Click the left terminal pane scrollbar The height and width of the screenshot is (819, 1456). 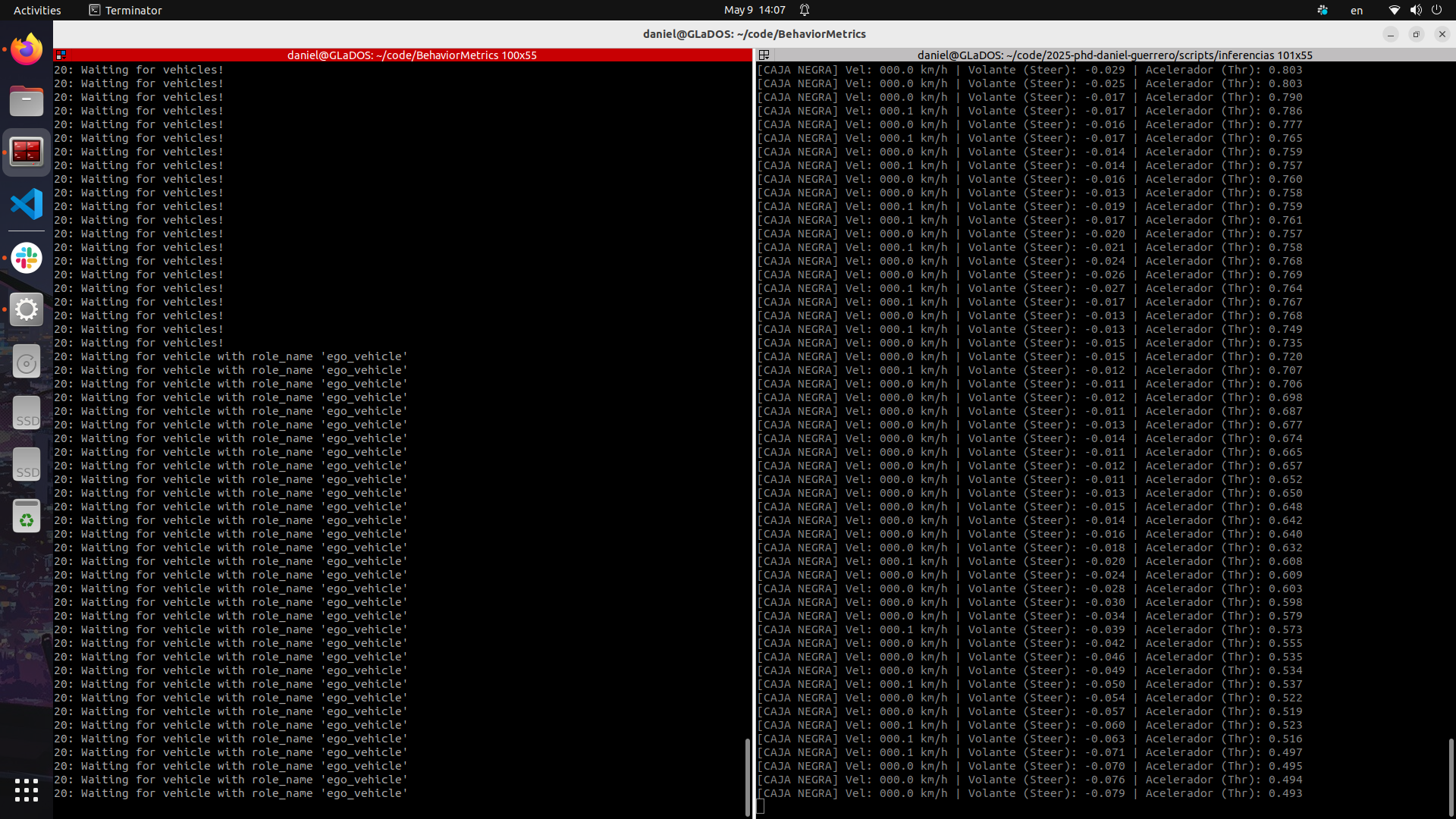(748, 777)
